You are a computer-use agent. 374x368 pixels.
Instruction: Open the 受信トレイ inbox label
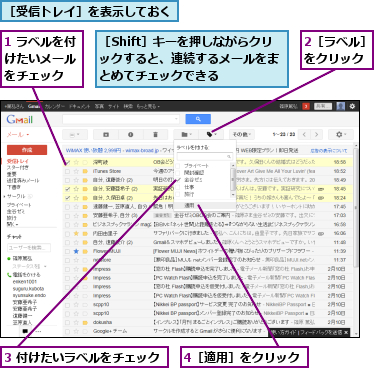pyautogui.click(x=18, y=161)
